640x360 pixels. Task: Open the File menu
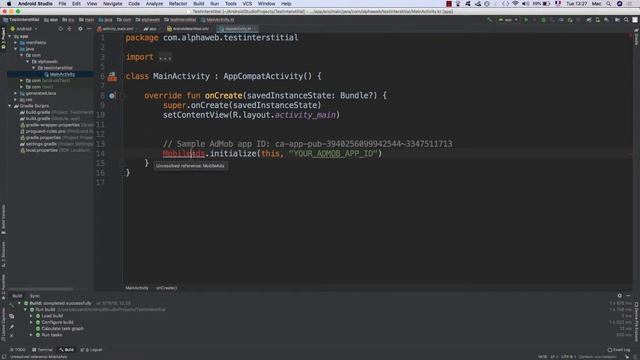[62, 4]
